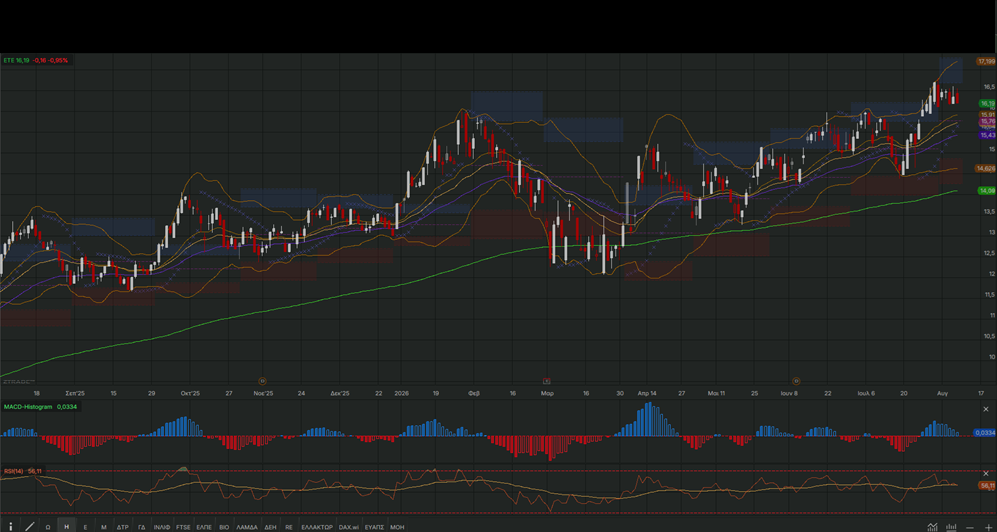997x532 pixels.
Task: Click the Απρ 14 date axis label
Action: pyautogui.click(x=647, y=393)
